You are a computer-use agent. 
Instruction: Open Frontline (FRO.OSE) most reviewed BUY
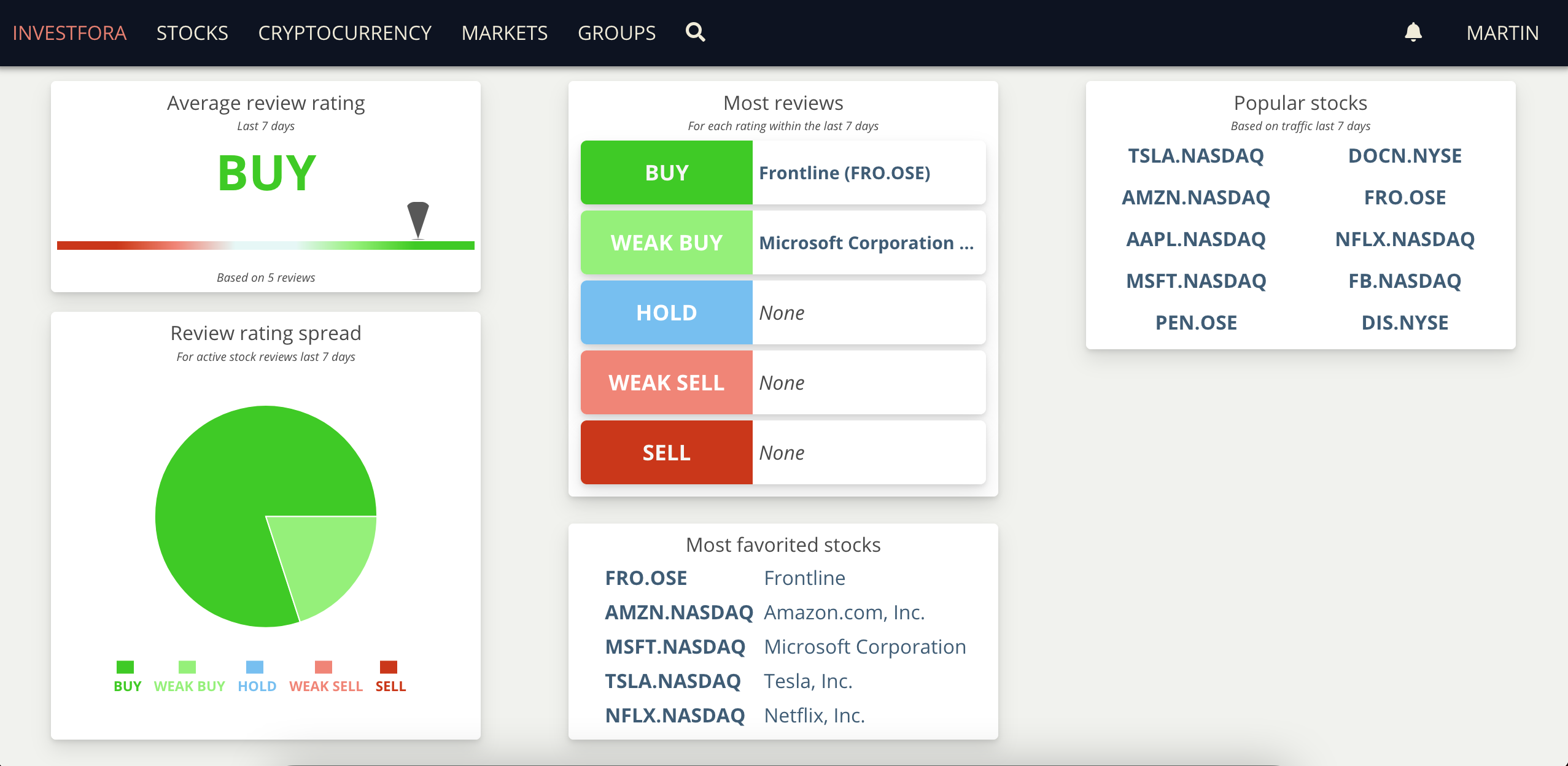(845, 173)
